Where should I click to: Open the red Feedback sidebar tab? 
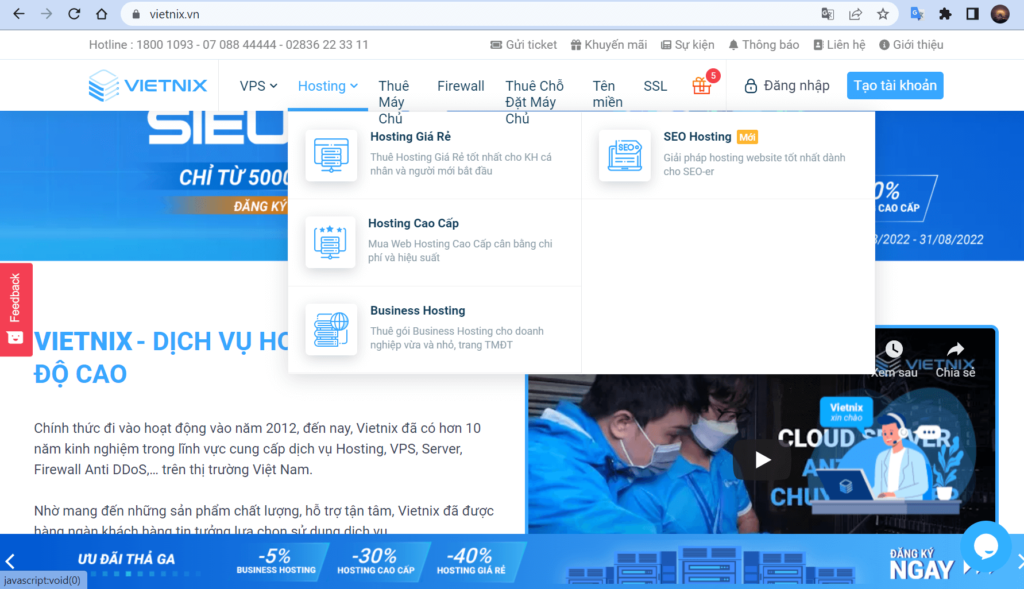click(x=14, y=308)
